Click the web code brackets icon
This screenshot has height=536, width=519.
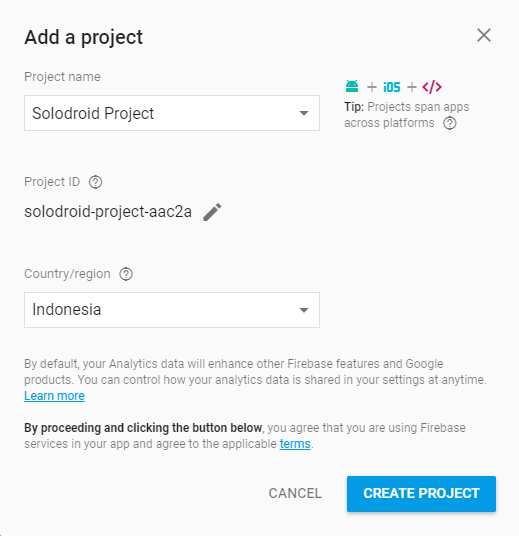(x=432, y=87)
